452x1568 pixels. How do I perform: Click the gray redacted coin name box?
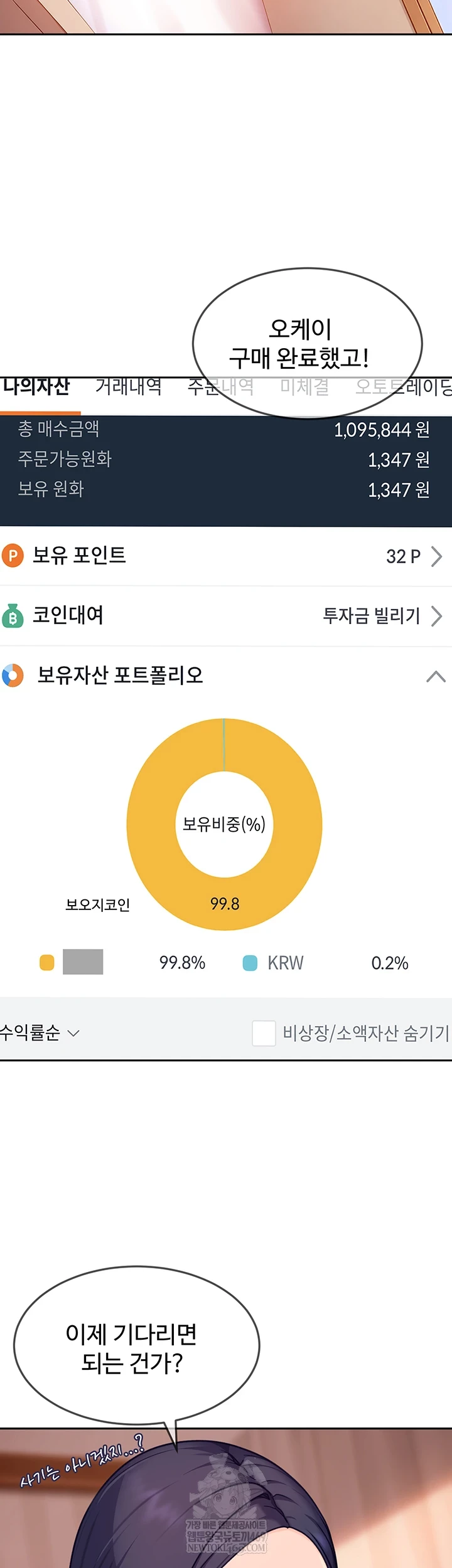coord(83,962)
